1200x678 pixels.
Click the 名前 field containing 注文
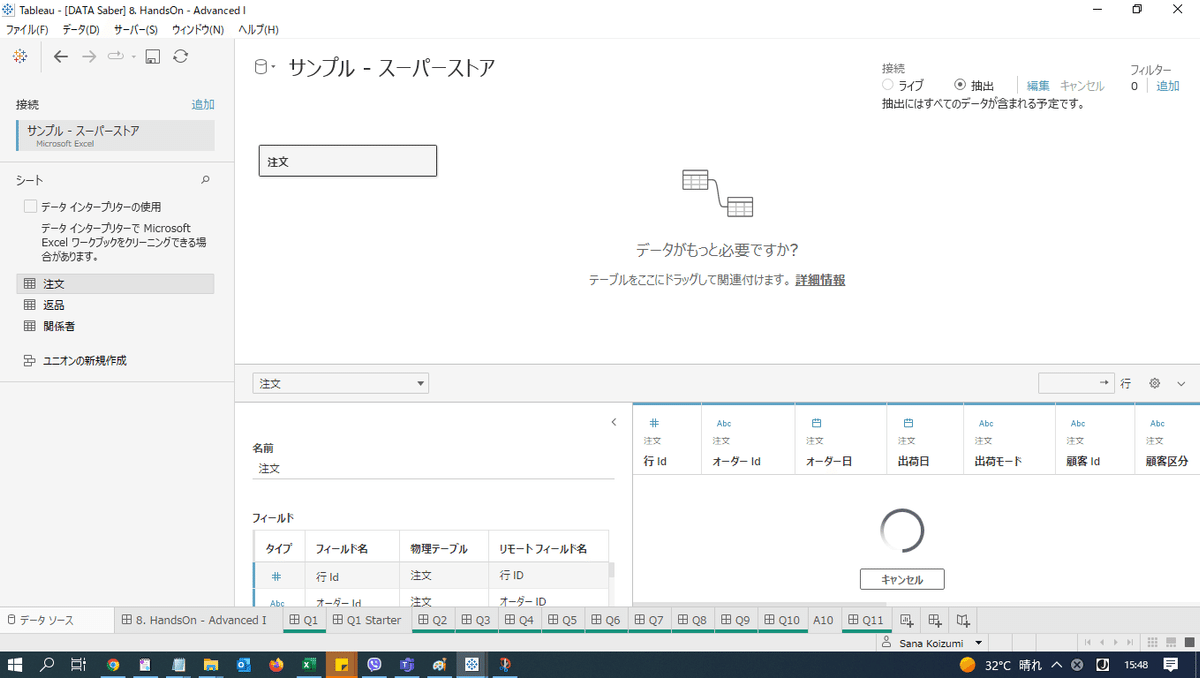433,468
